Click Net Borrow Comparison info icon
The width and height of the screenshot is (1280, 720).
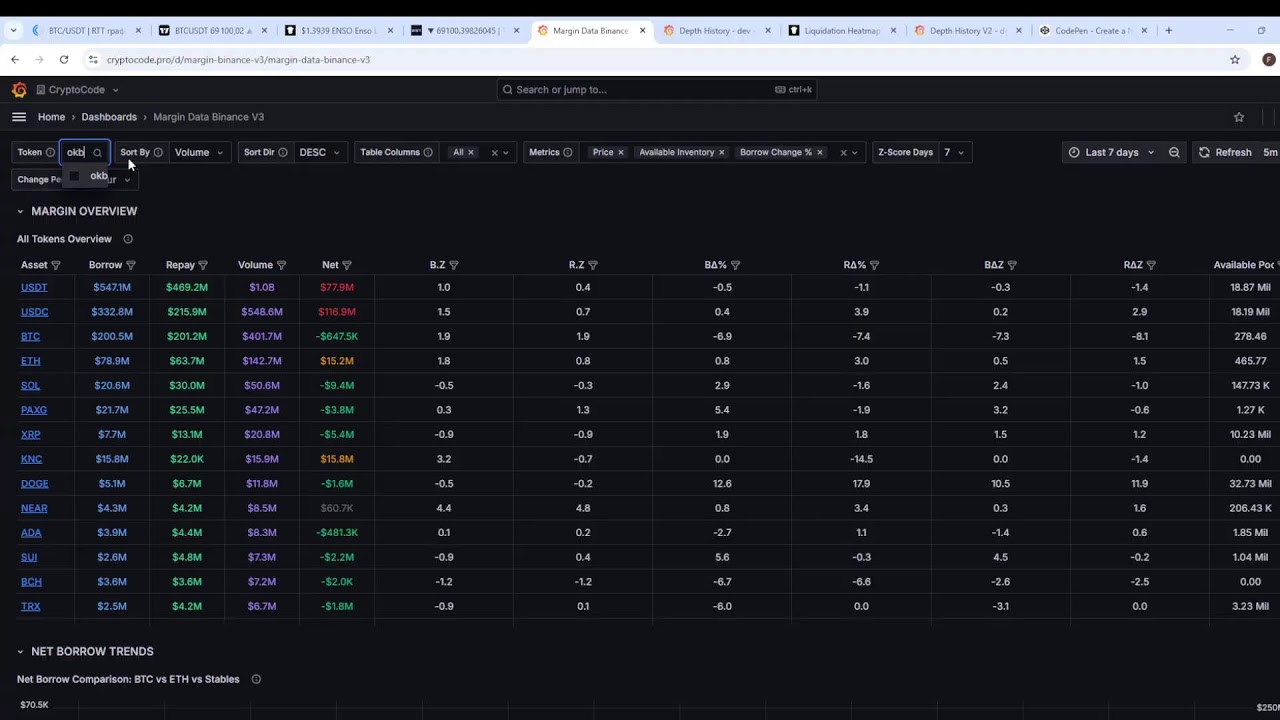[256, 679]
